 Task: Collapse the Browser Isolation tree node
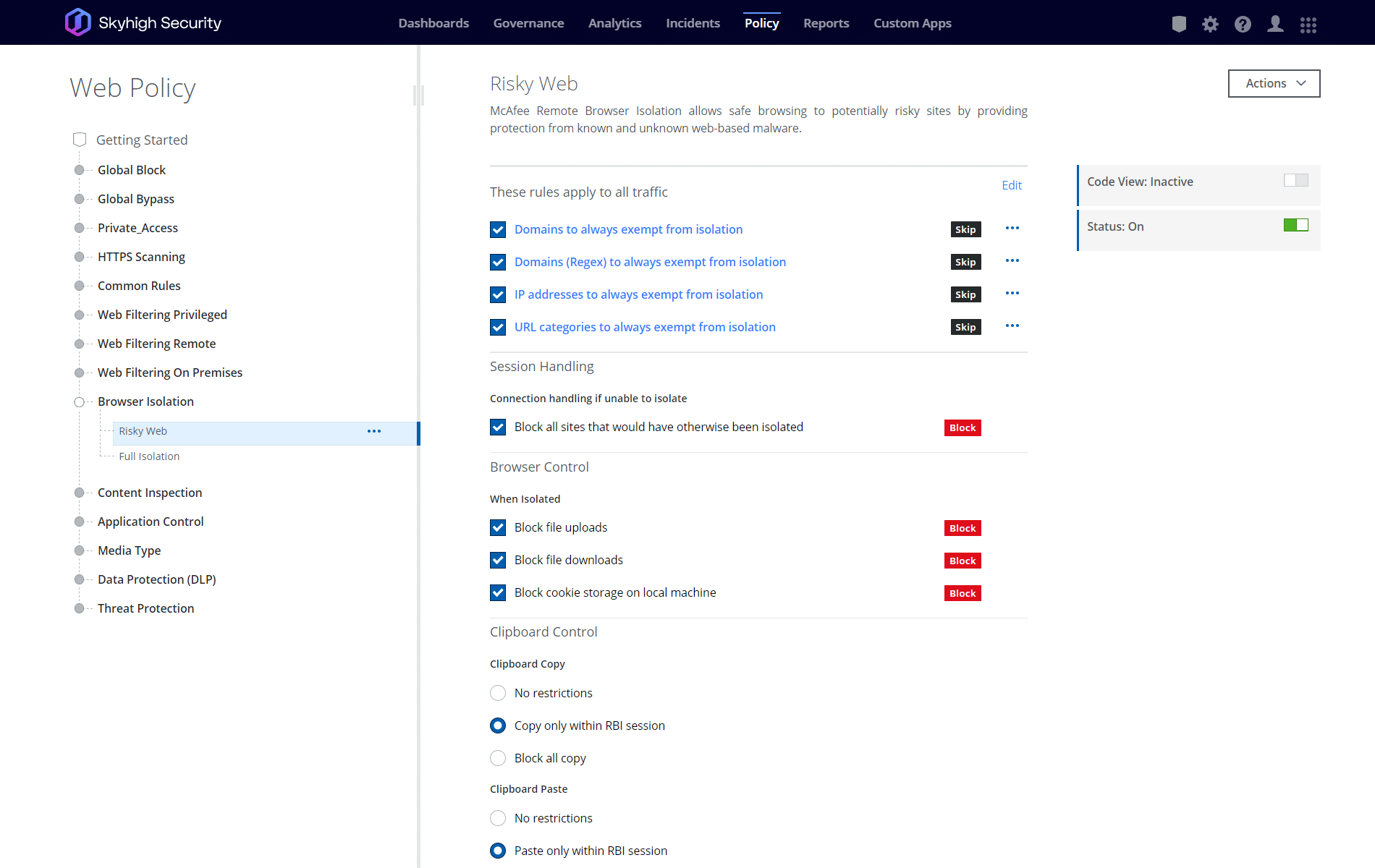click(x=79, y=402)
